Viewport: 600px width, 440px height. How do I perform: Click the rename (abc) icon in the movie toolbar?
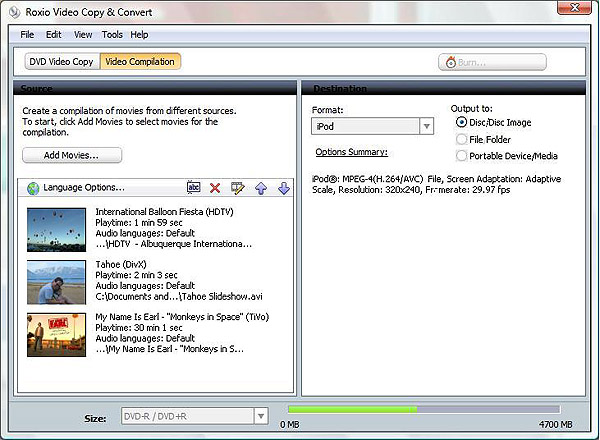[194, 187]
